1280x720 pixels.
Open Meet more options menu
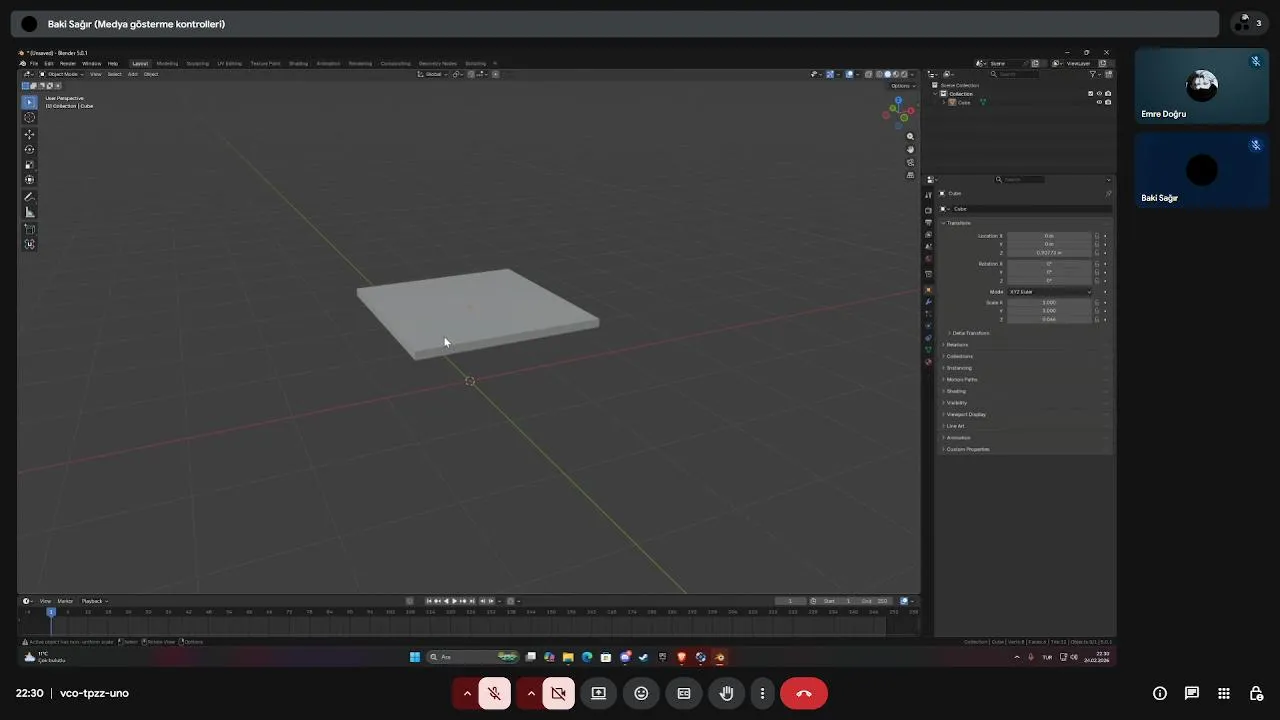click(762, 693)
